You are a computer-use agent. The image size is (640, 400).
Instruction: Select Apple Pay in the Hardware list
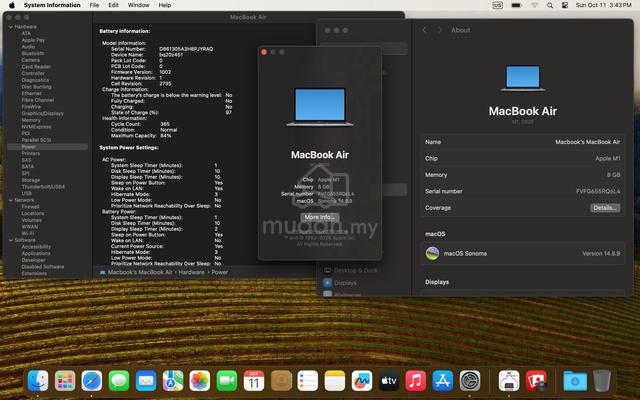coord(33,40)
